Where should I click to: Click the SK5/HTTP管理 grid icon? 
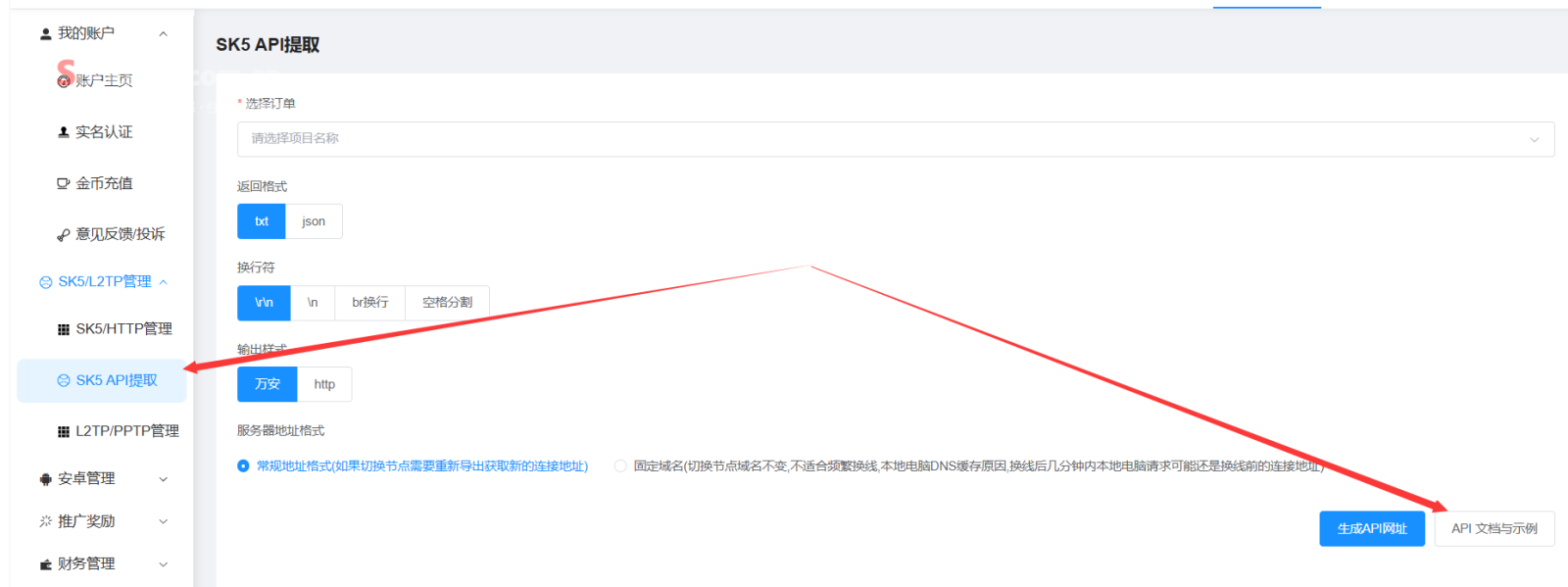click(x=64, y=329)
